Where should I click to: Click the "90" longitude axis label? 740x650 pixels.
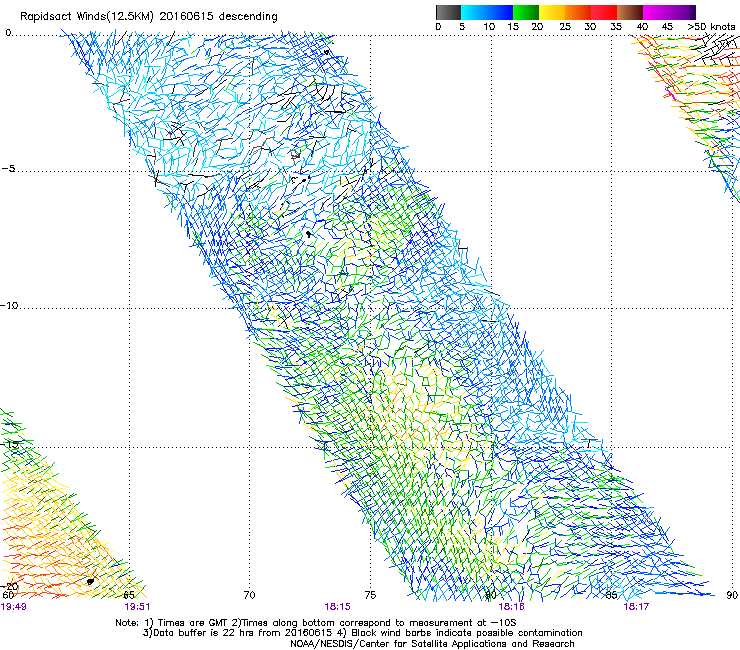coord(732,595)
